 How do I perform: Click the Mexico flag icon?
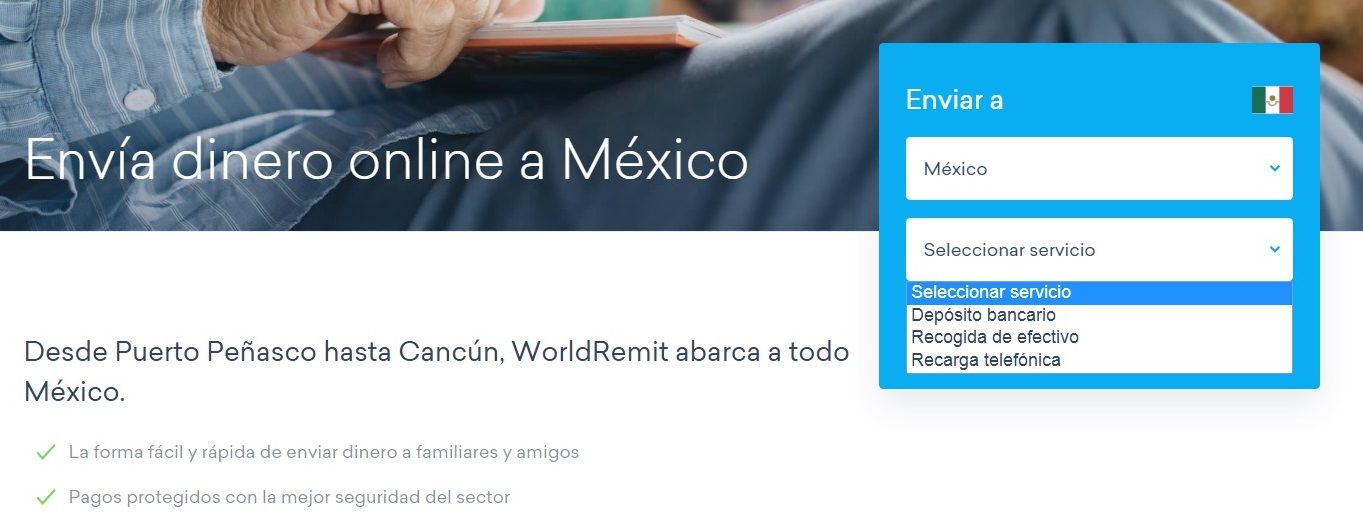coord(1272,100)
